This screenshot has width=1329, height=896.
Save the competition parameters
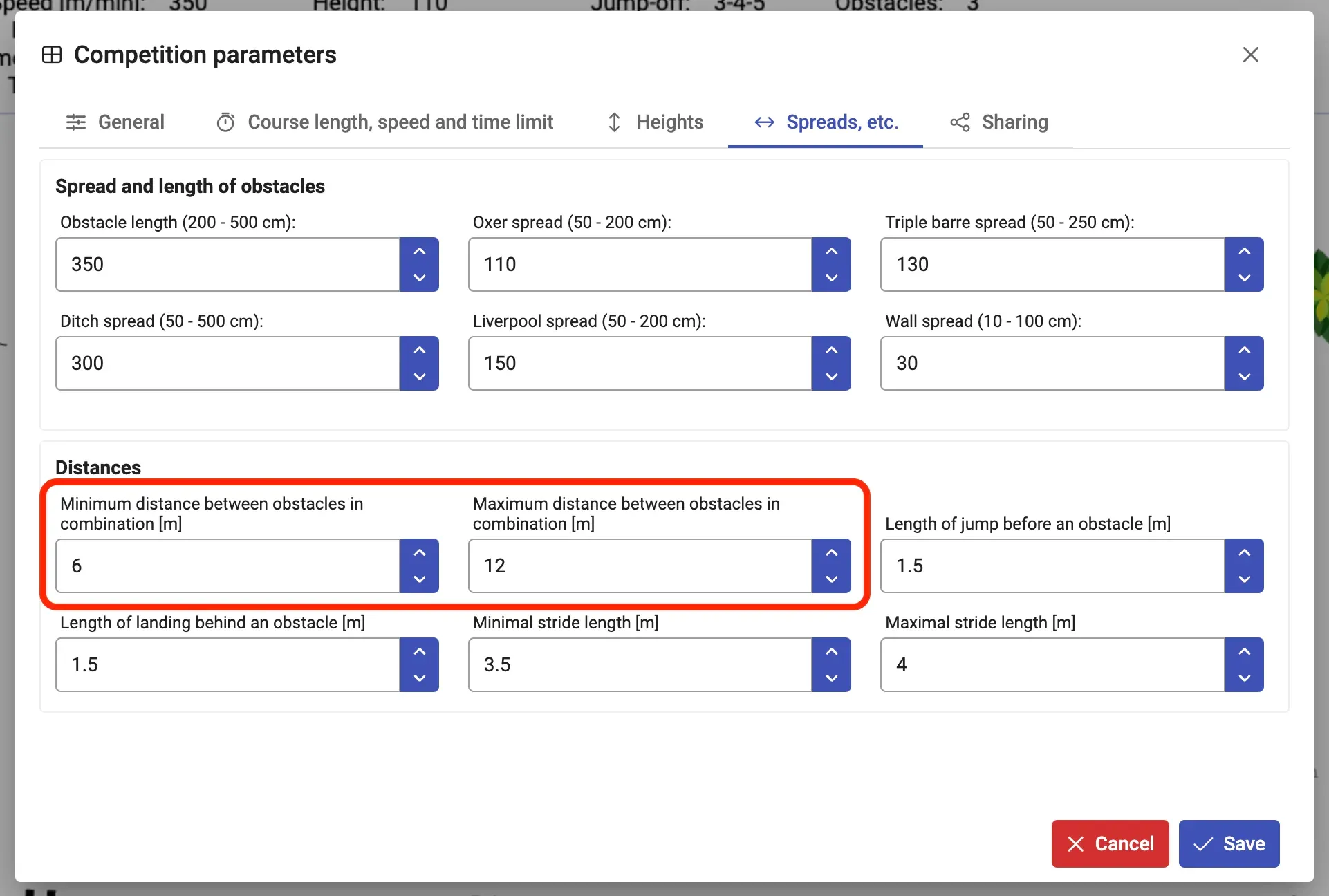1229,843
